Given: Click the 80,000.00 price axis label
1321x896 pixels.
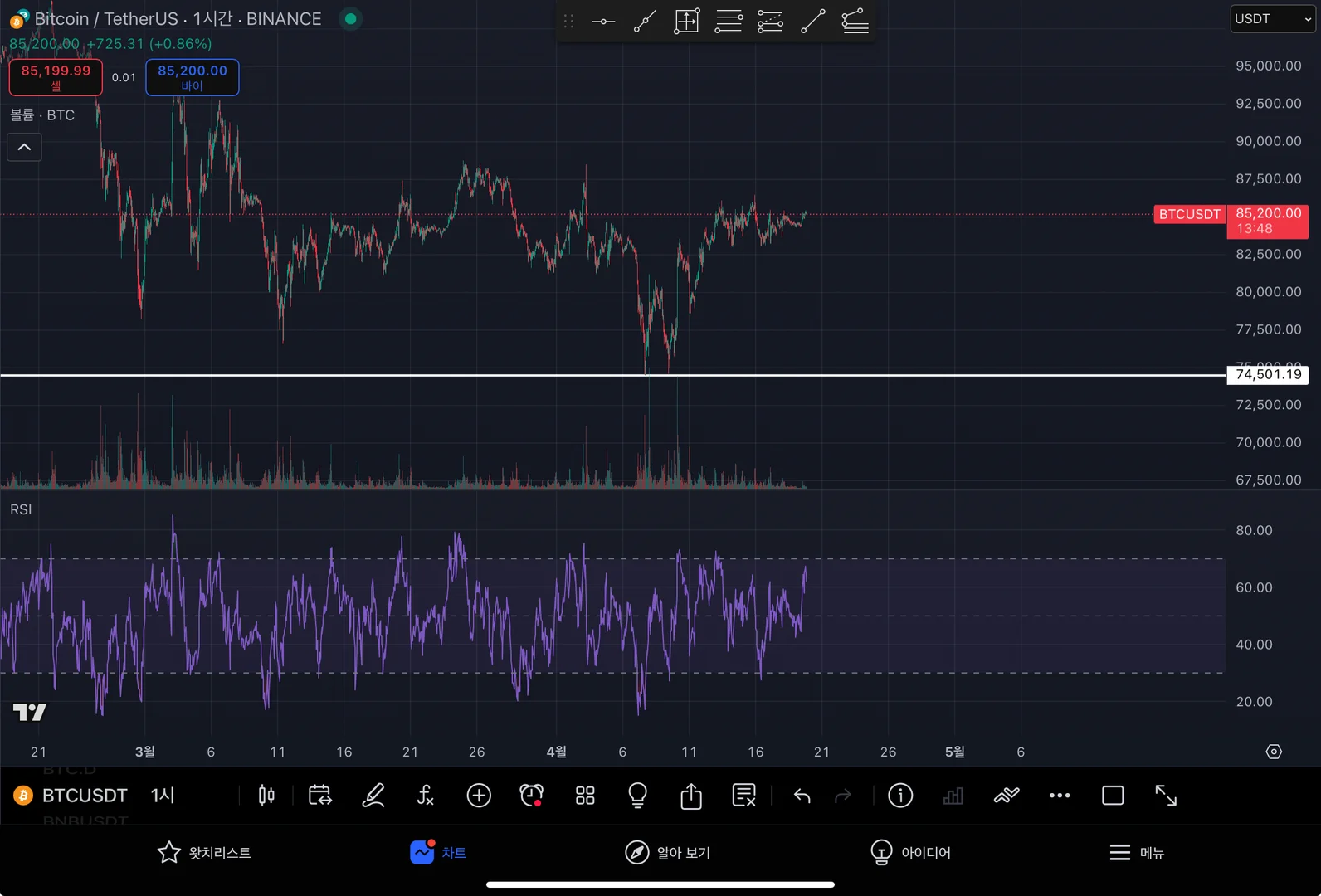Looking at the screenshot, I should [1269, 292].
